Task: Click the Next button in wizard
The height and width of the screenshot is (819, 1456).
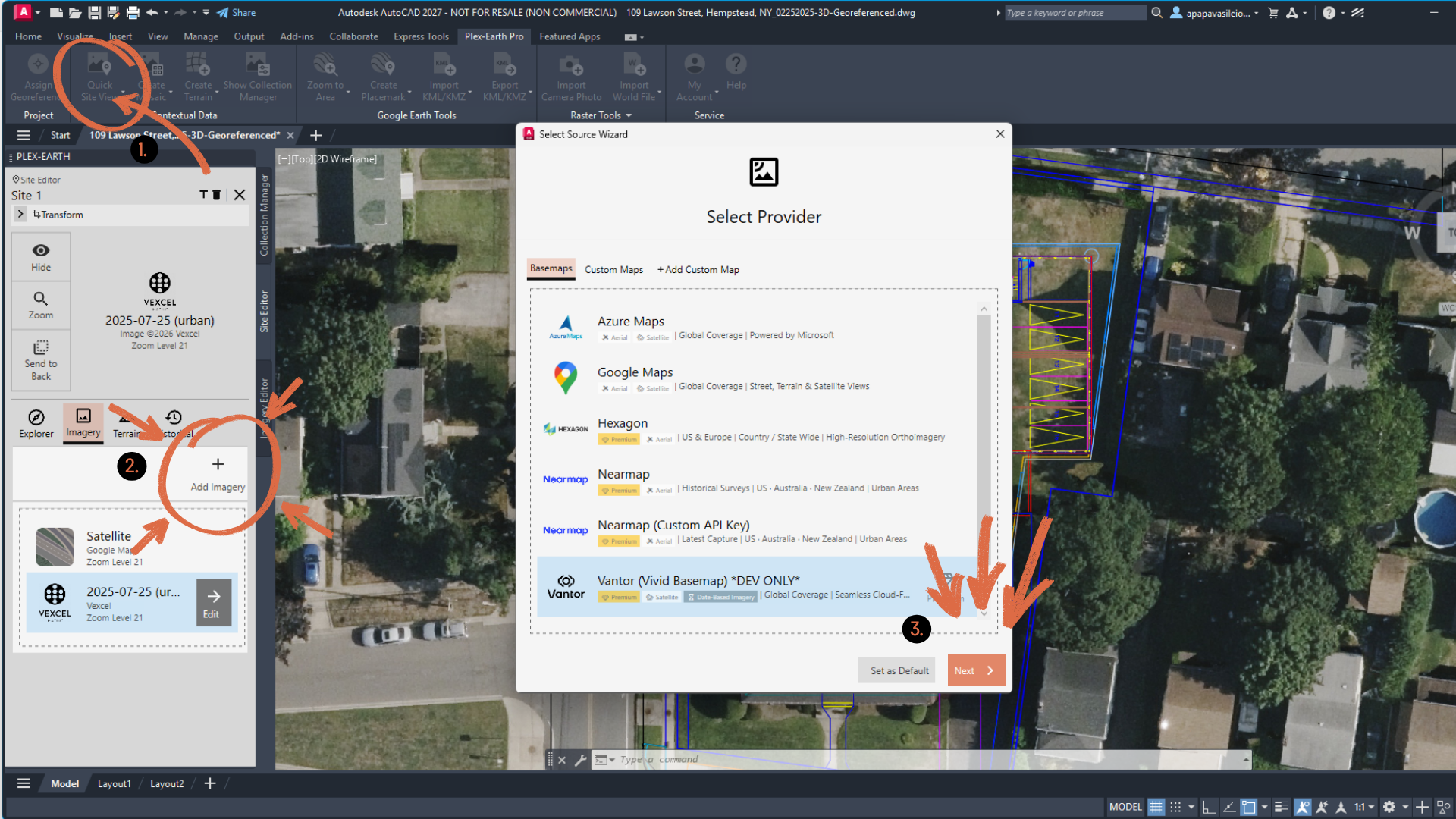Action: point(977,670)
